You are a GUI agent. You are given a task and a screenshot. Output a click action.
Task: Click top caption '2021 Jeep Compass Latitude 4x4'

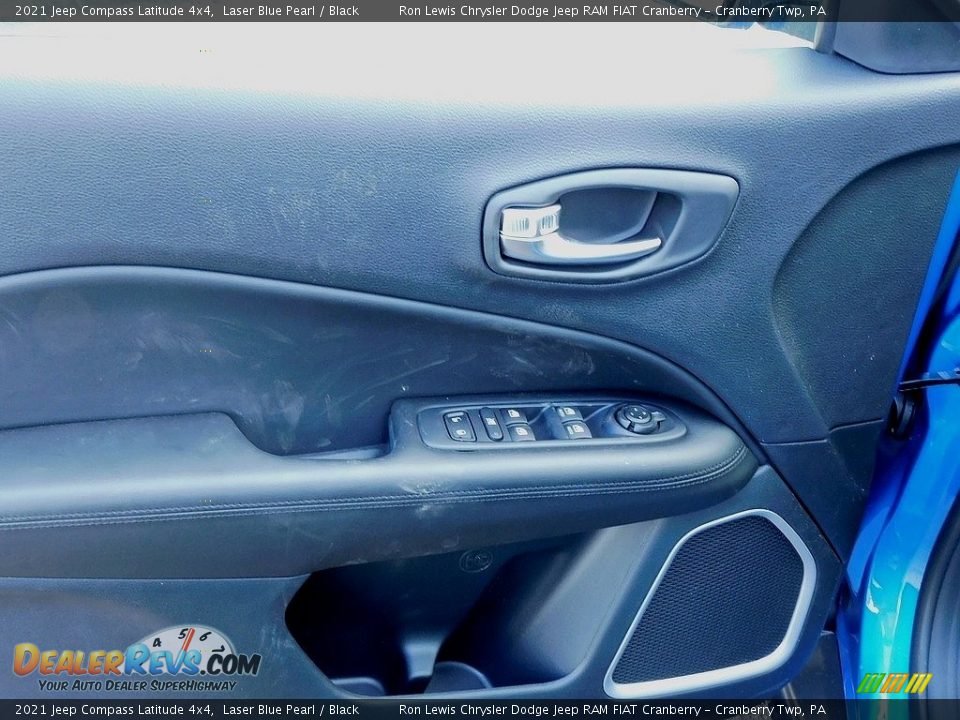point(113,11)
